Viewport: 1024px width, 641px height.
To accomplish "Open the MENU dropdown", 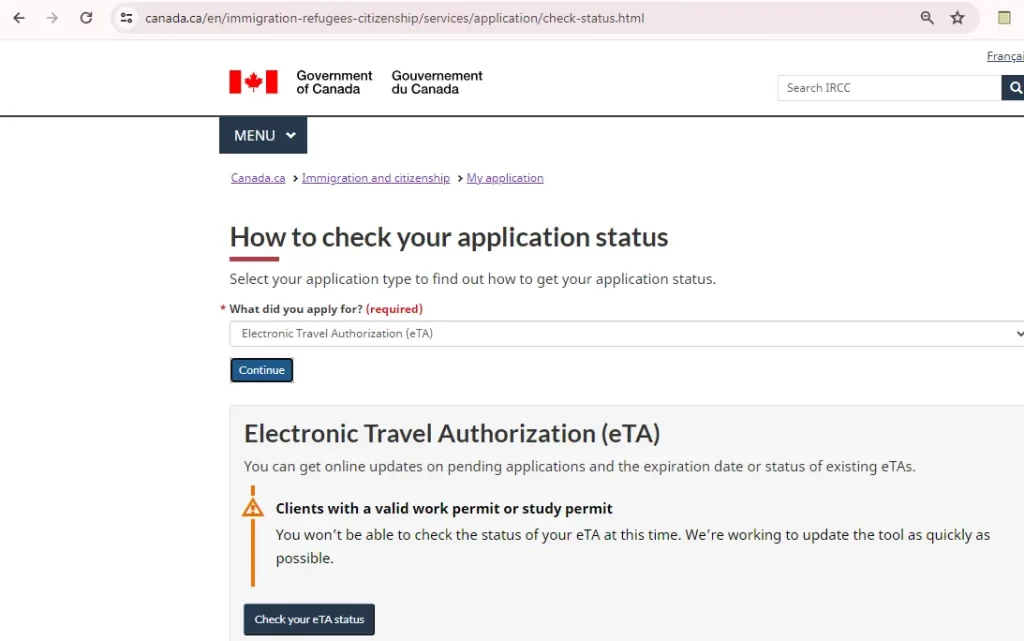I will click(x=262, y=135).
